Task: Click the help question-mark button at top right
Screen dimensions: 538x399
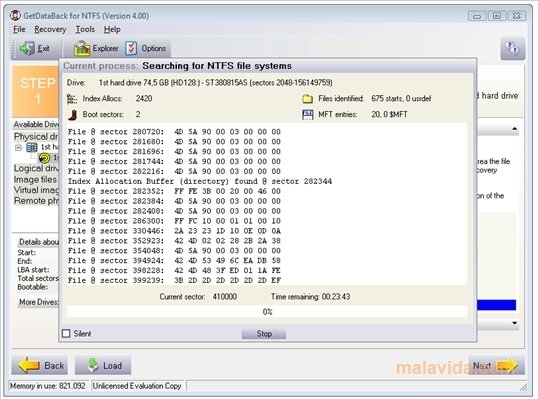Action: coord(513,48)
